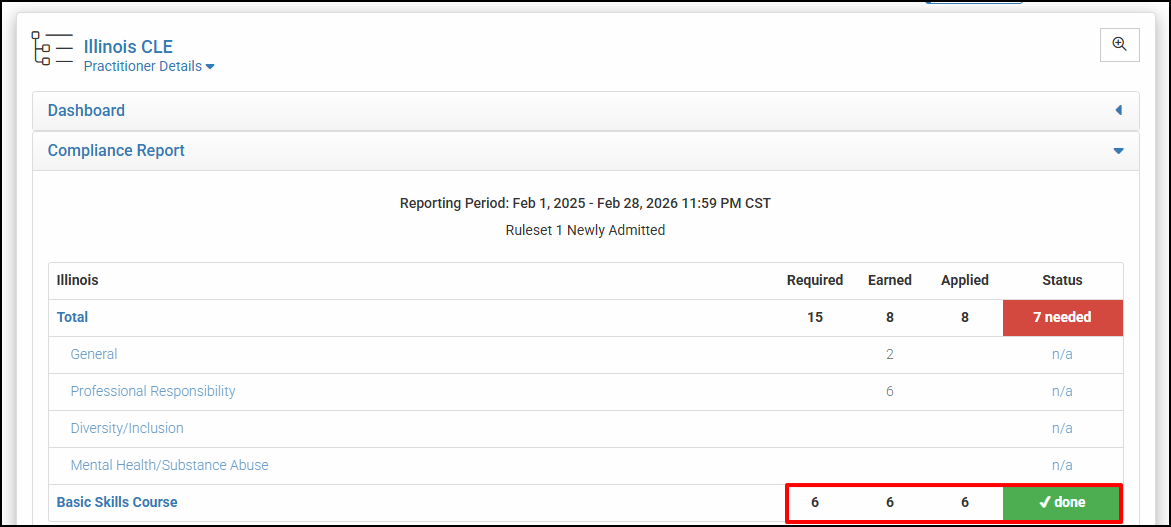Viewport: 1171px width, 527px height.
Task: Click the green done status badge
Action: click(x=1062, y=503)
